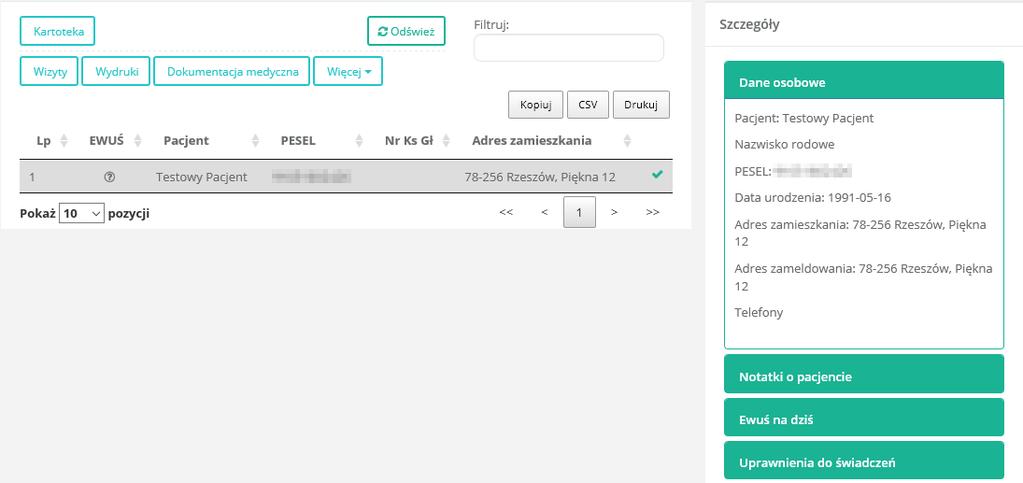
Task: Click the Data urodzenia: 1991-05-16 text
Action: point(813,197)
